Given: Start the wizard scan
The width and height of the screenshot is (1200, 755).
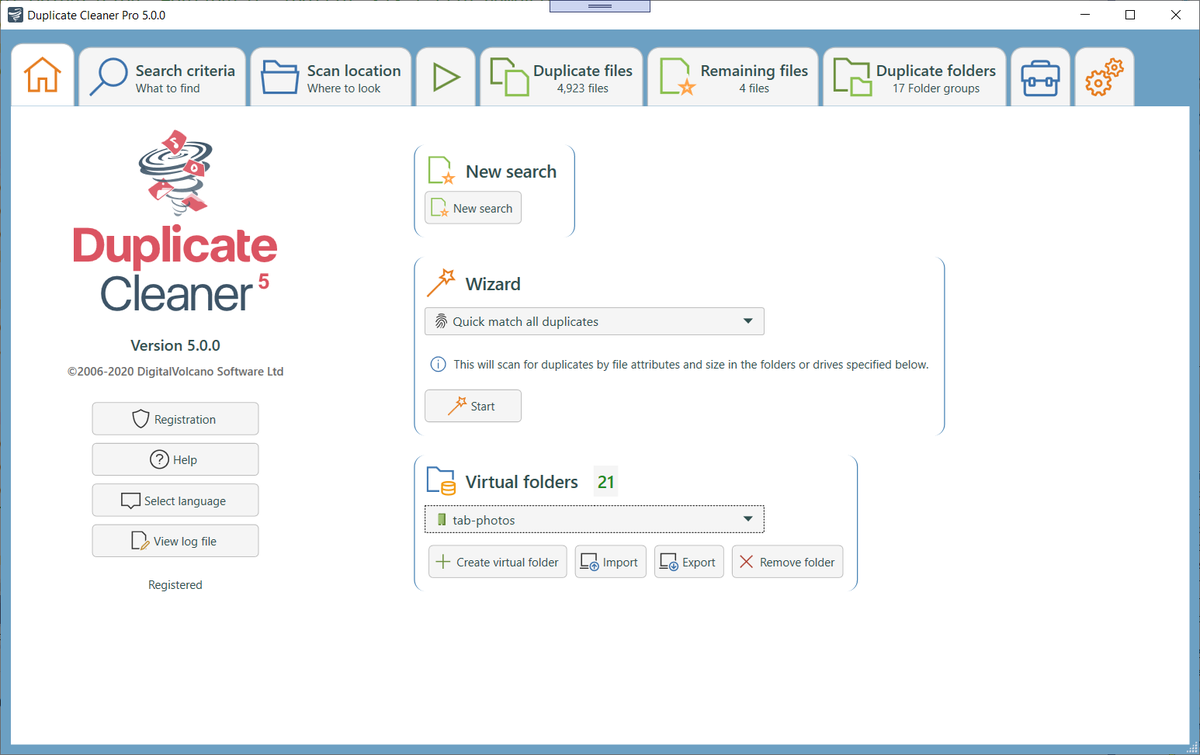Looking at the screenshot, I should [x=473, y=406].
